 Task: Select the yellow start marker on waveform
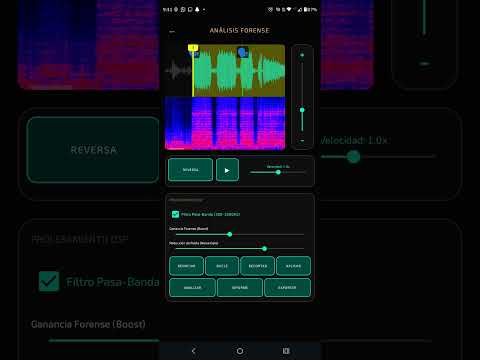coord(193,48)
